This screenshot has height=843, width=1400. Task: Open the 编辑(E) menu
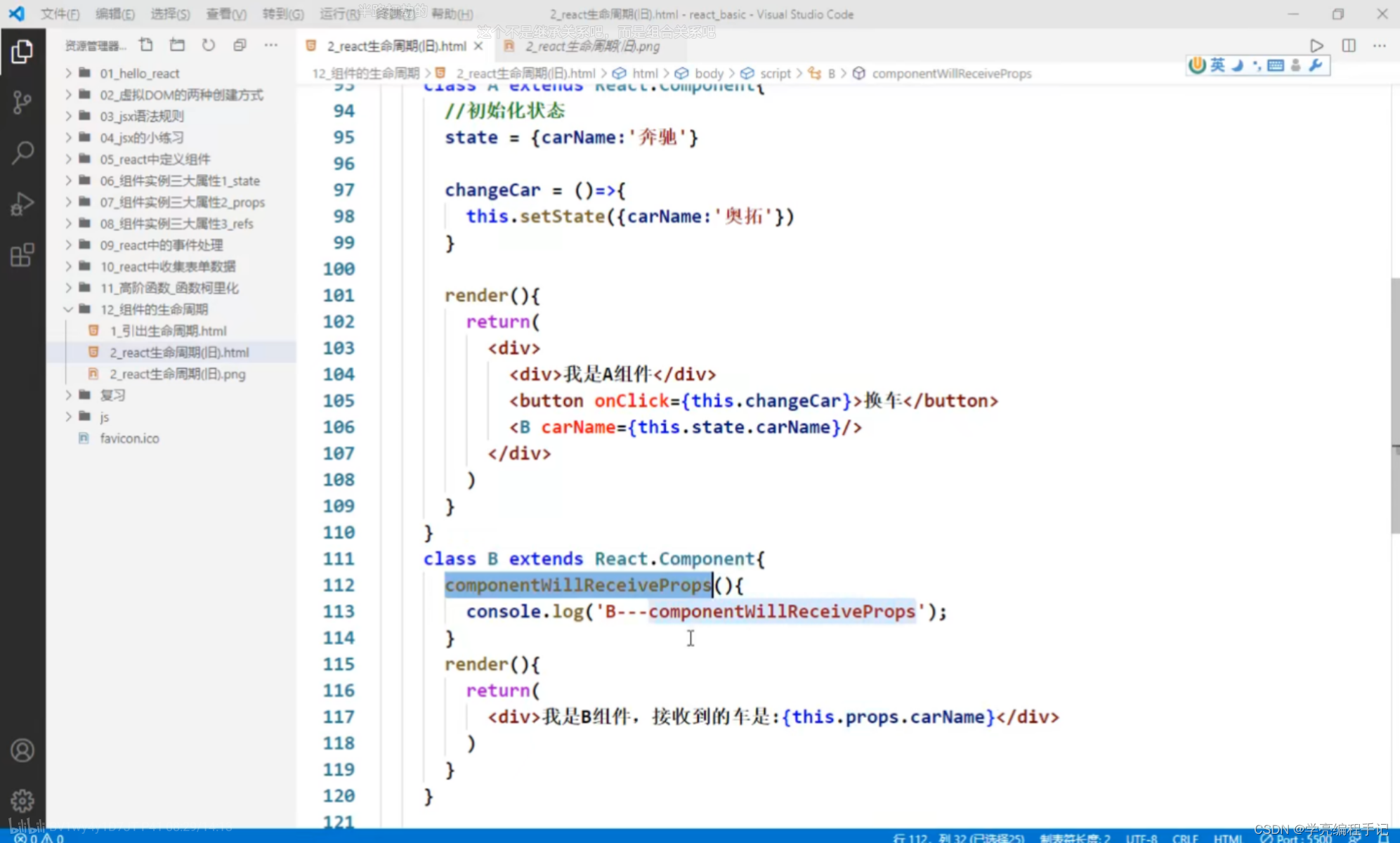(115, 14)
